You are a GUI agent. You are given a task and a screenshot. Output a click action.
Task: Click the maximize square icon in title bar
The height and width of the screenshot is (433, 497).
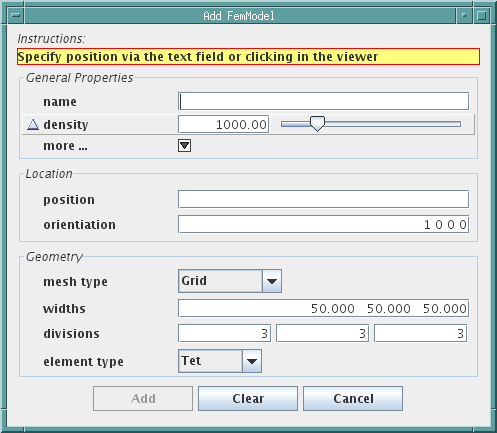tap(482, 15)
